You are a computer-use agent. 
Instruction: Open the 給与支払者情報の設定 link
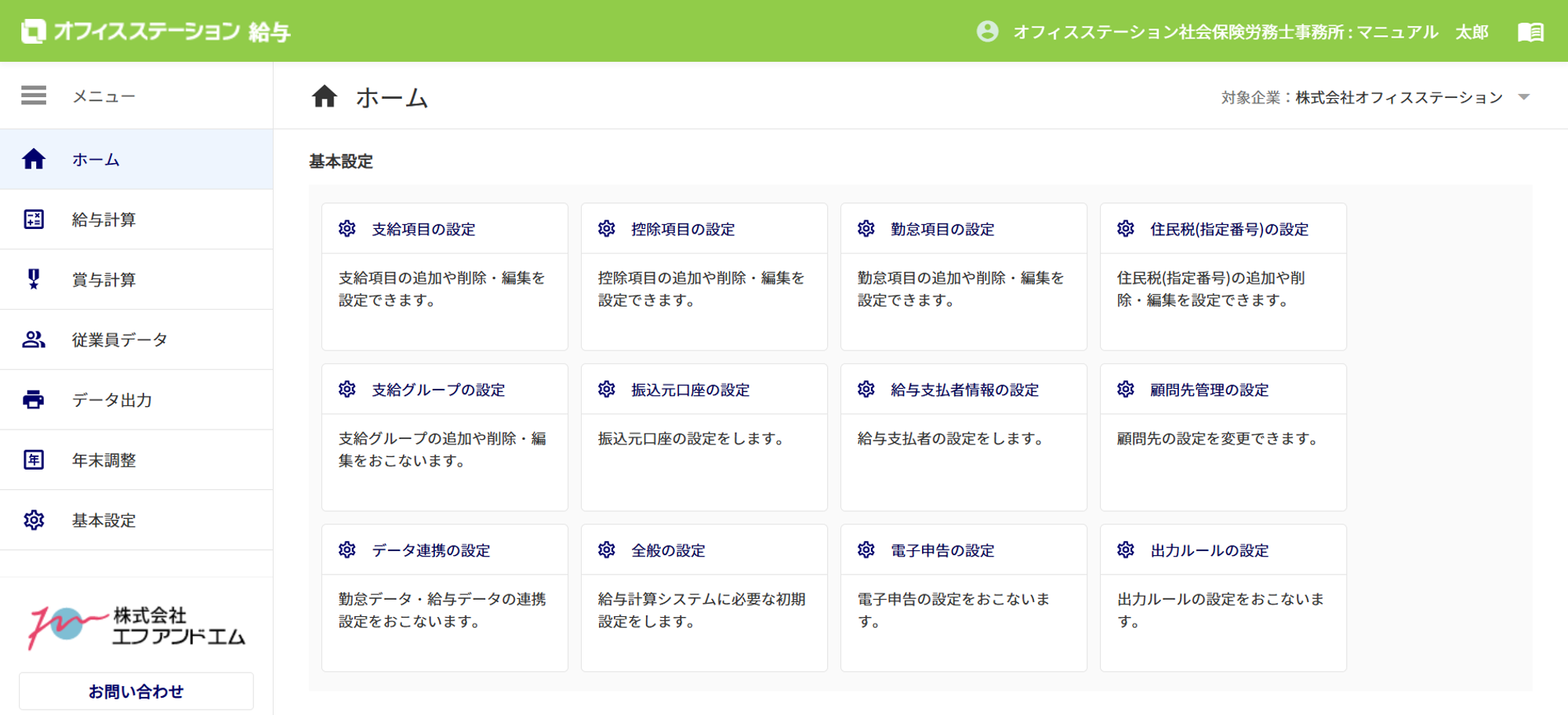[x=964, y=390]
